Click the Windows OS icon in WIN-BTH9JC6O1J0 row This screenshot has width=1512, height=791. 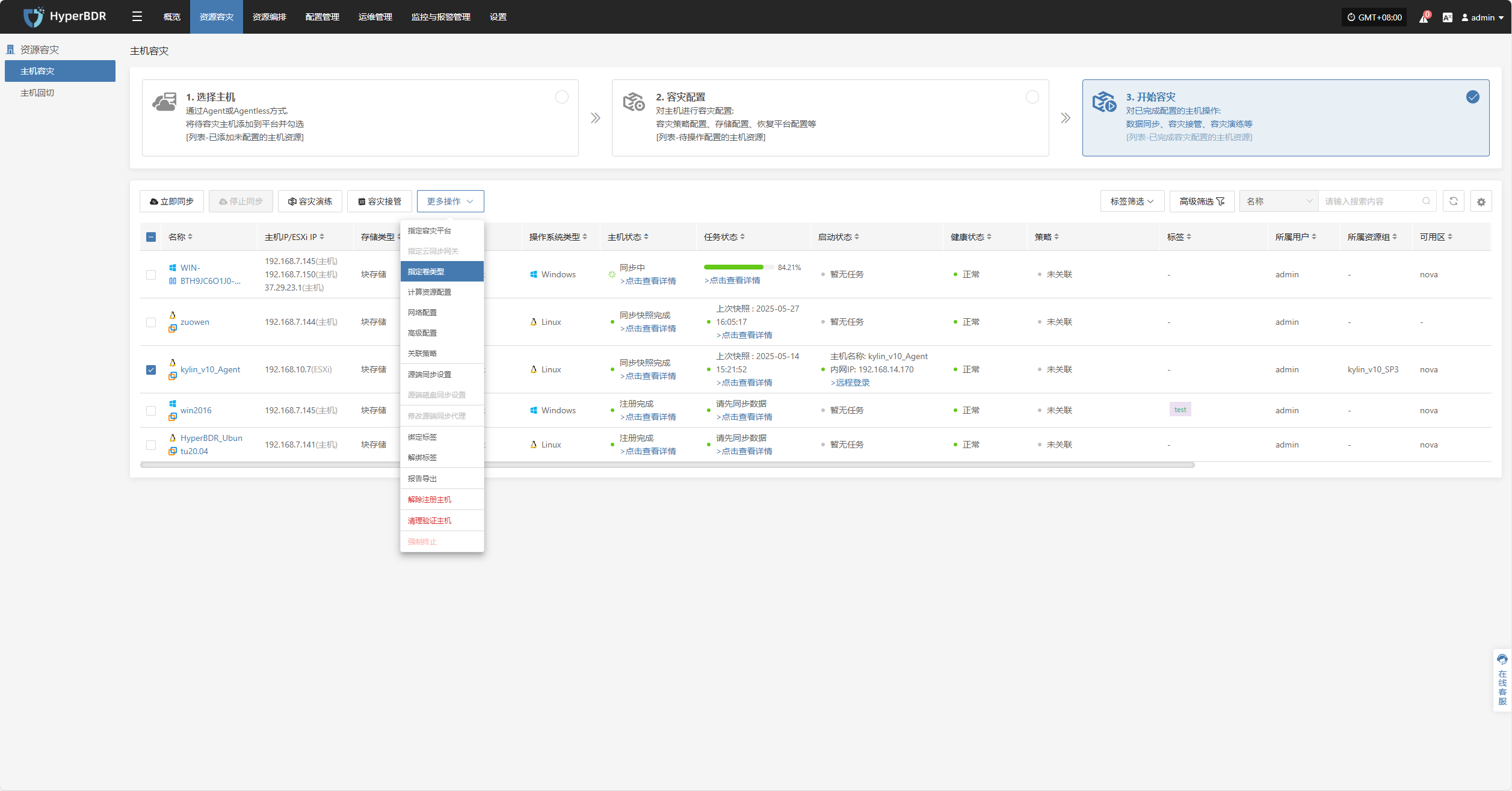click(533, 274)
